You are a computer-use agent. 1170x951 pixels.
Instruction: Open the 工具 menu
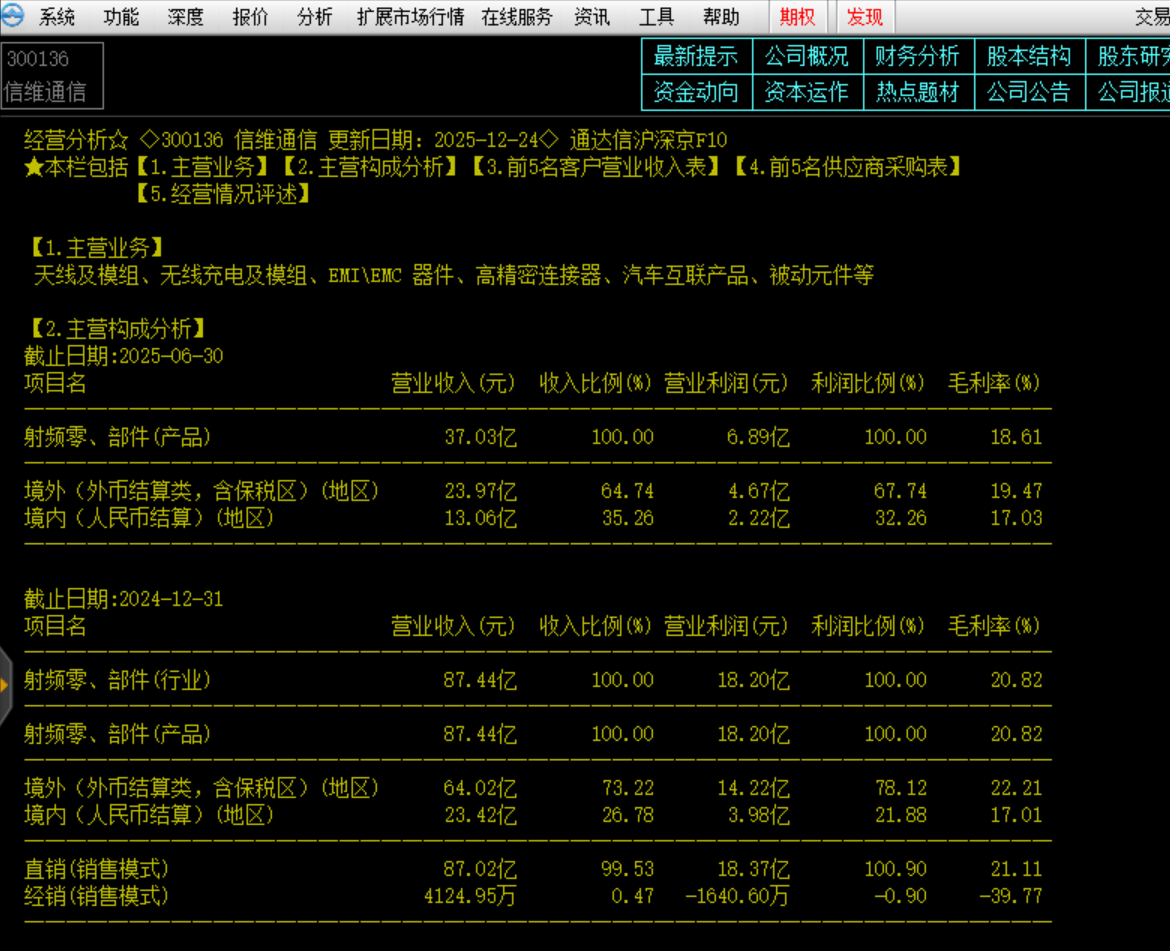click(657, 16)
